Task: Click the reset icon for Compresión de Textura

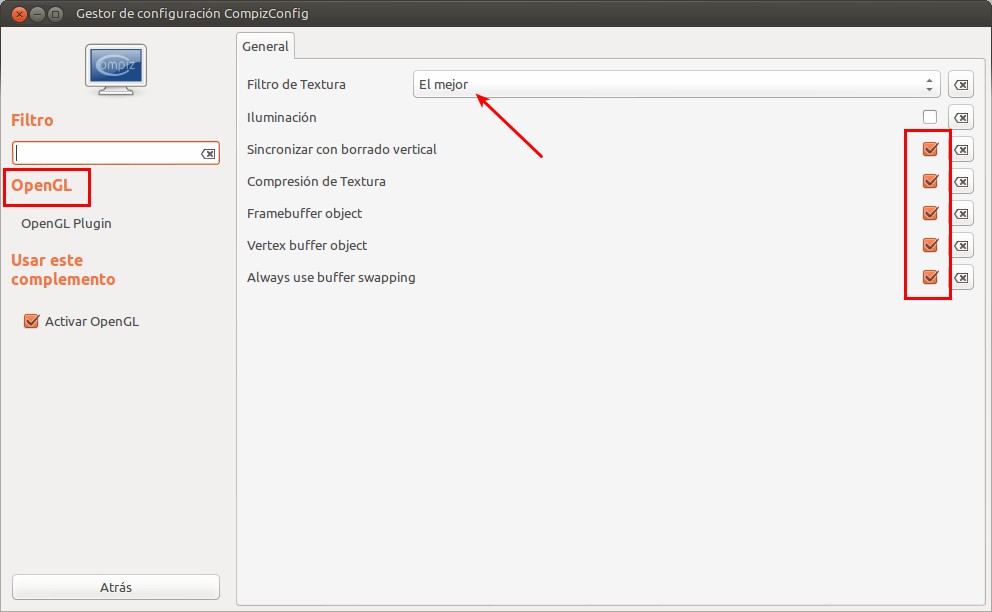Action: coord(960,181)
